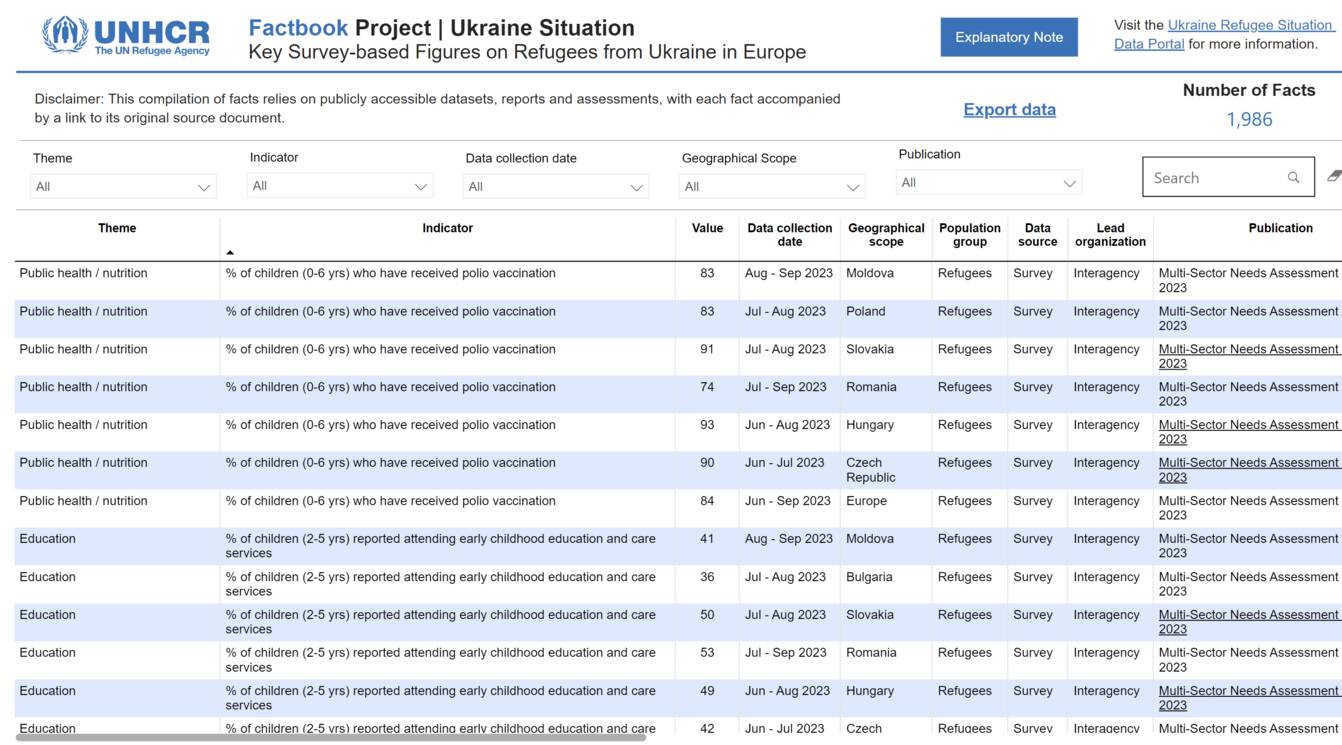Click the Export data link
This screenshot has width=1342, height=745.
pyautogui.click(x=1009, y=109)
